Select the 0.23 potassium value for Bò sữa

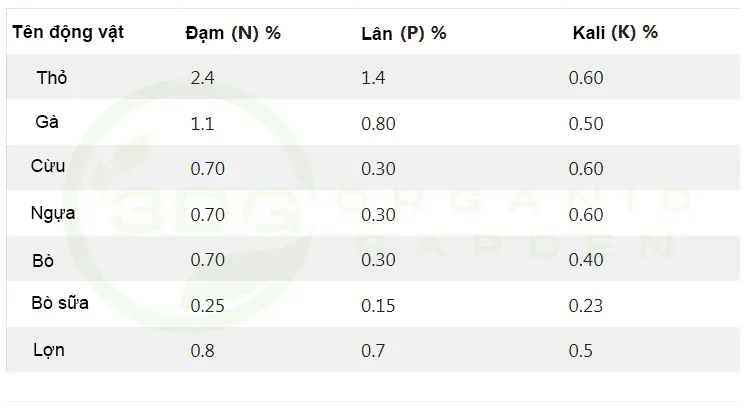[x=585, y=305]
